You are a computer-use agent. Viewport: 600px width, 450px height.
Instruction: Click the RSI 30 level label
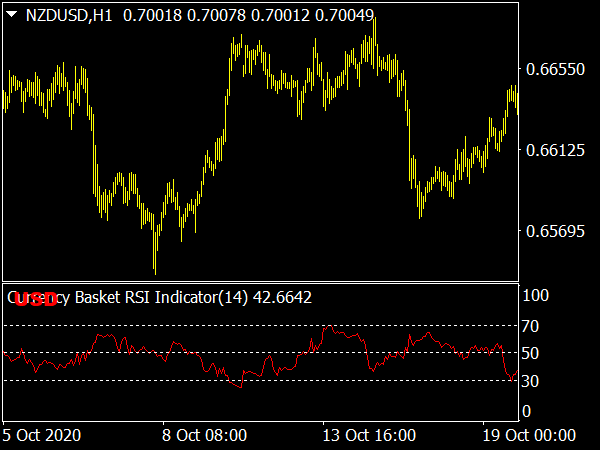pyautogui.click(x=530, y=381)
